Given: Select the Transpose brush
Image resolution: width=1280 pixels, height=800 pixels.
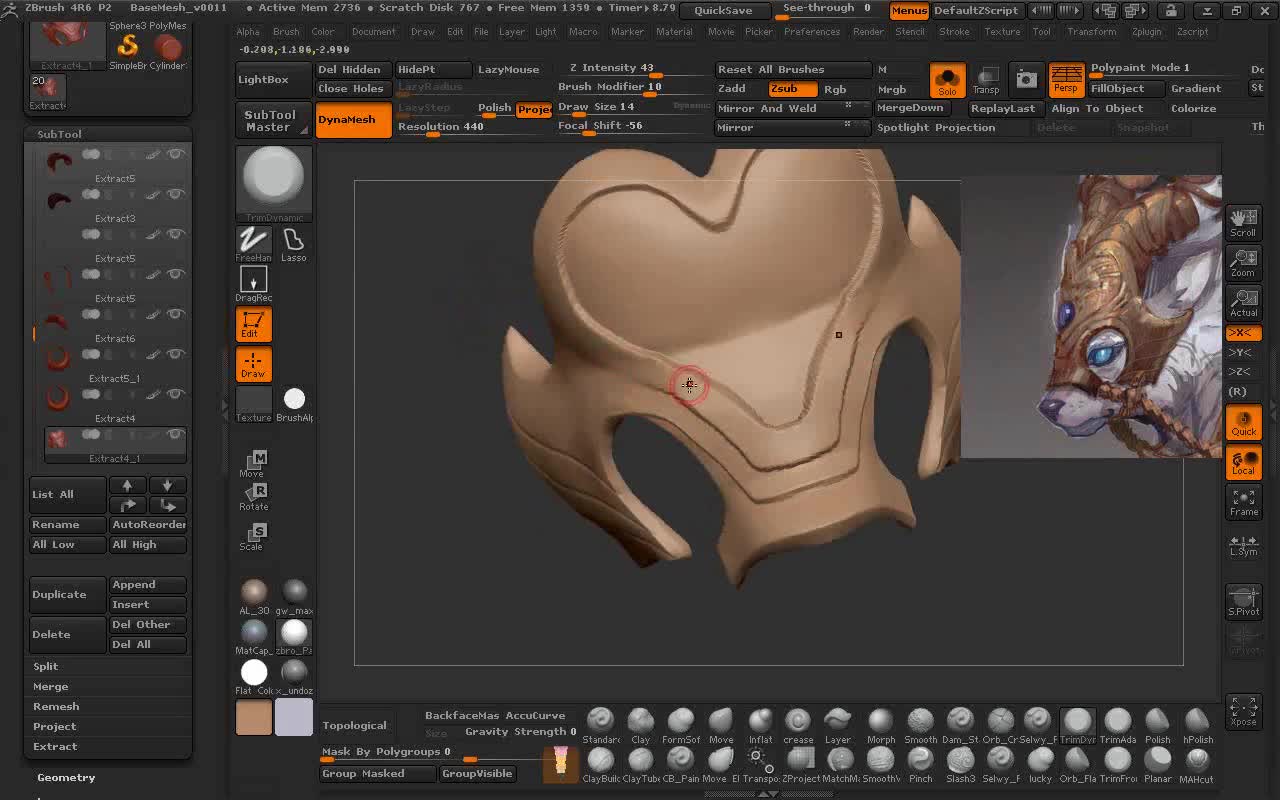Looking at the screenshot, I should point(760,765).
